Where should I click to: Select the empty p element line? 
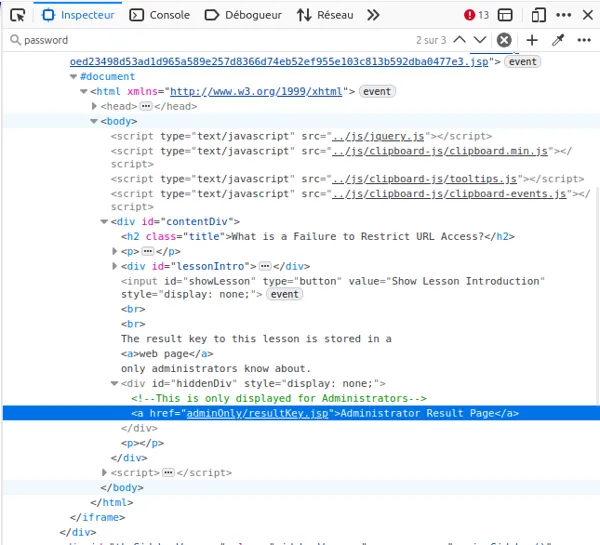[143, 443]
